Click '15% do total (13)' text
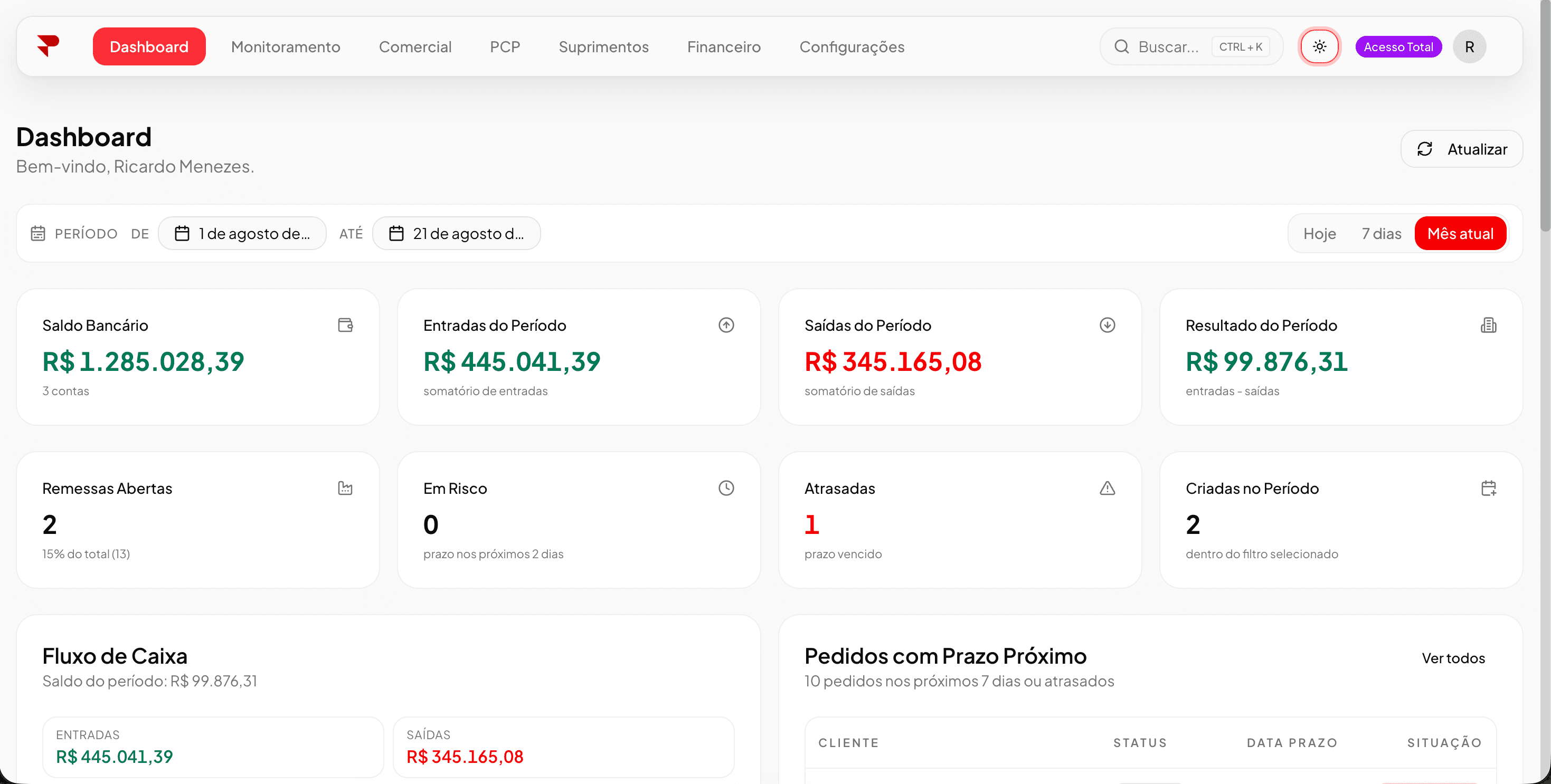Viewport: 1551px width, 784px height. pyautogui.click(x=86, y=553)
